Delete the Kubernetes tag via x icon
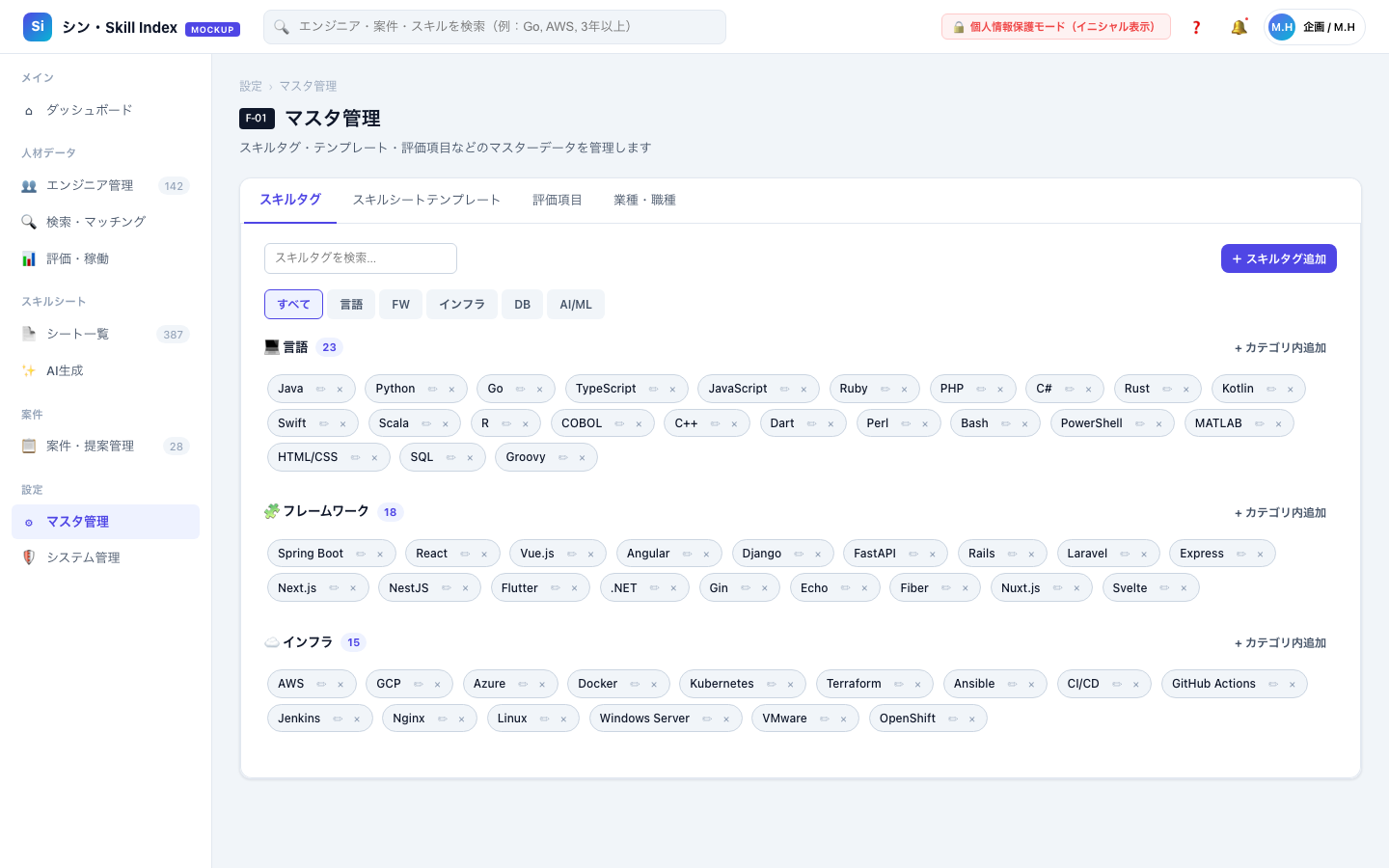Screen dimensions: 1389x868 click(x=790, y=685)
